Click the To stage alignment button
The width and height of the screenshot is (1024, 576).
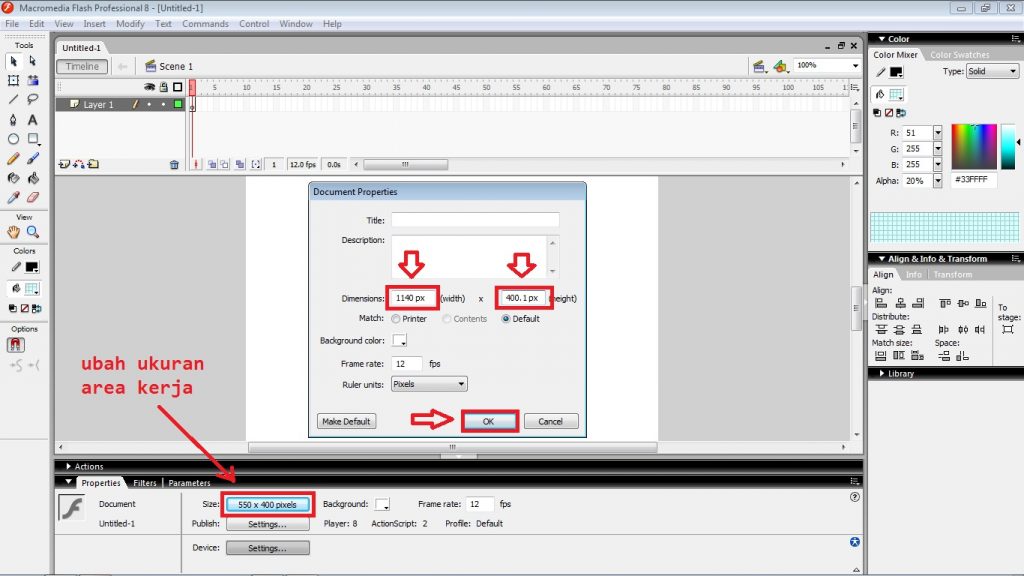point(1008,329)
